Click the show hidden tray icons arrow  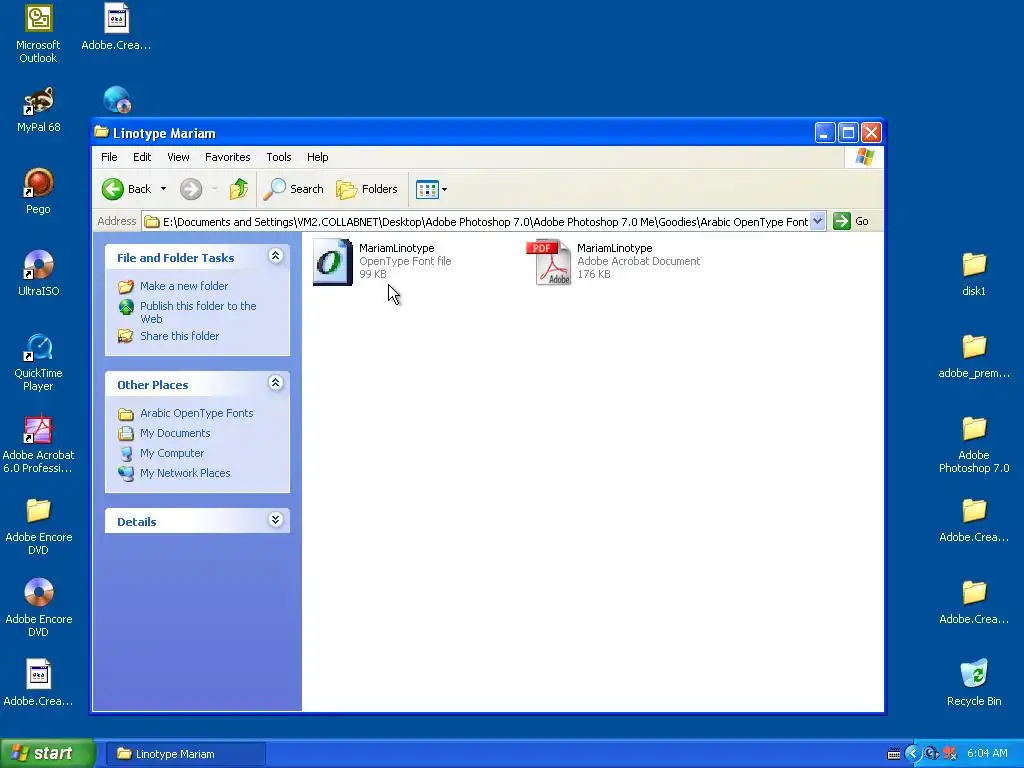pos(912,754)
